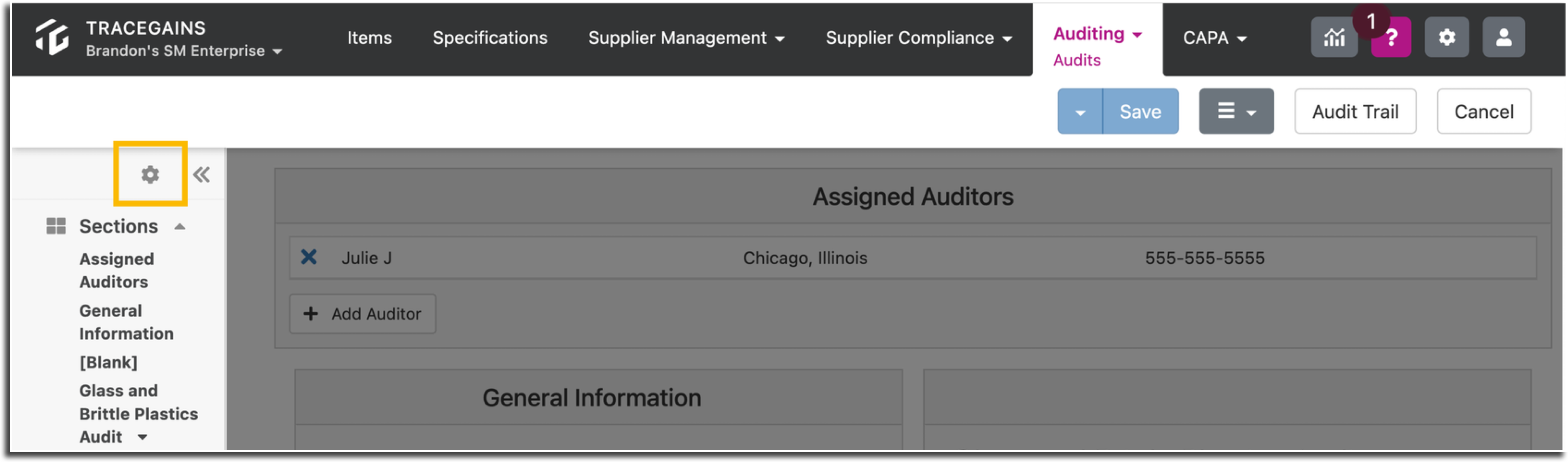Open the highlighted gear icon in the sidebar
1568x462 pixels.
(150, 175)
